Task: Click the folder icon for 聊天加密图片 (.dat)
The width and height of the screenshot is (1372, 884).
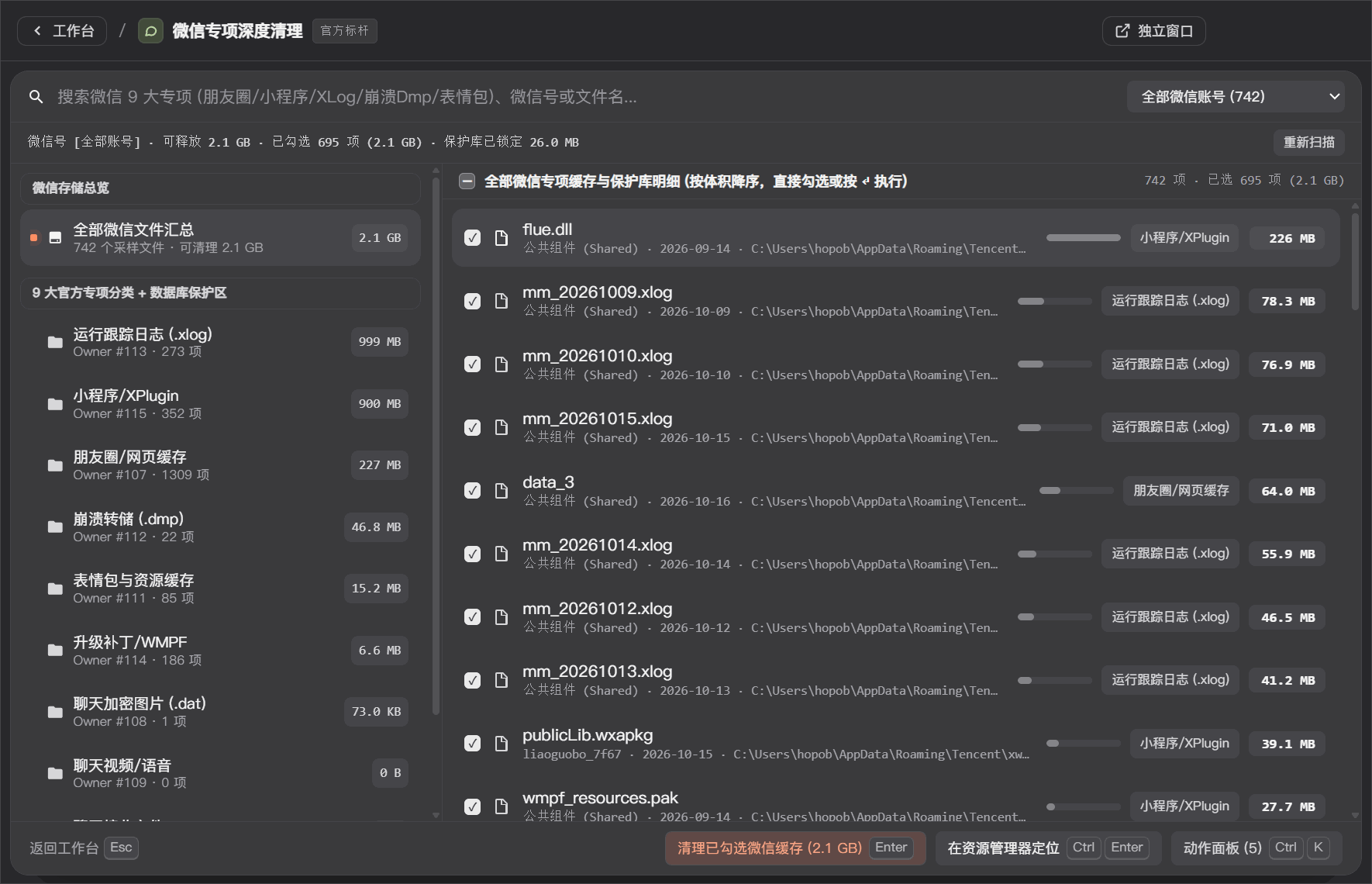Action: (55, 712)
